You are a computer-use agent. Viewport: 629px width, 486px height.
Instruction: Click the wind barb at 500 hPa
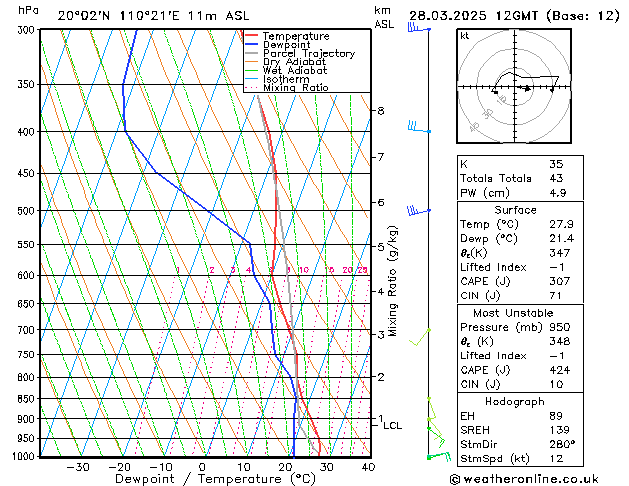[419, 211]
